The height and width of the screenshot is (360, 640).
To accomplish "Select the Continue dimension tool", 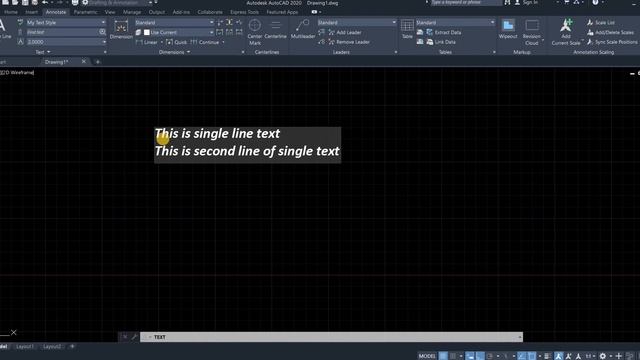I will (x=205, y=42).
